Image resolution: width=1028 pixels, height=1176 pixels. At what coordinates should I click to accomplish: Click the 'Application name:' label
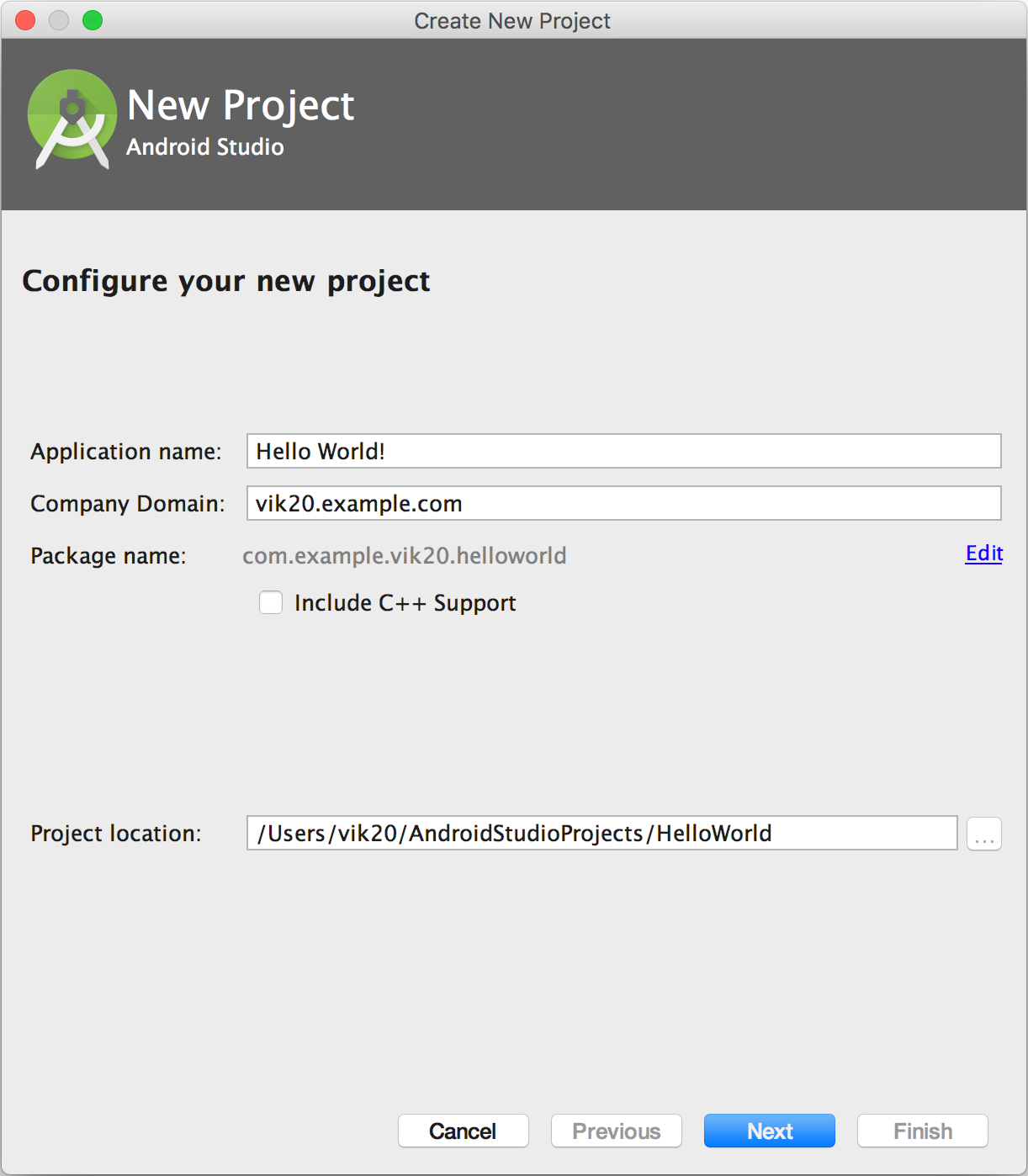(126, 452)
